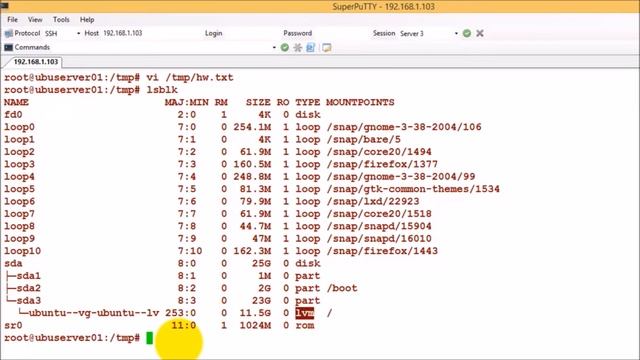Screen dimensions: 640x360
Task: Click the 'sda1' partition name
Action: coord(29,276)
